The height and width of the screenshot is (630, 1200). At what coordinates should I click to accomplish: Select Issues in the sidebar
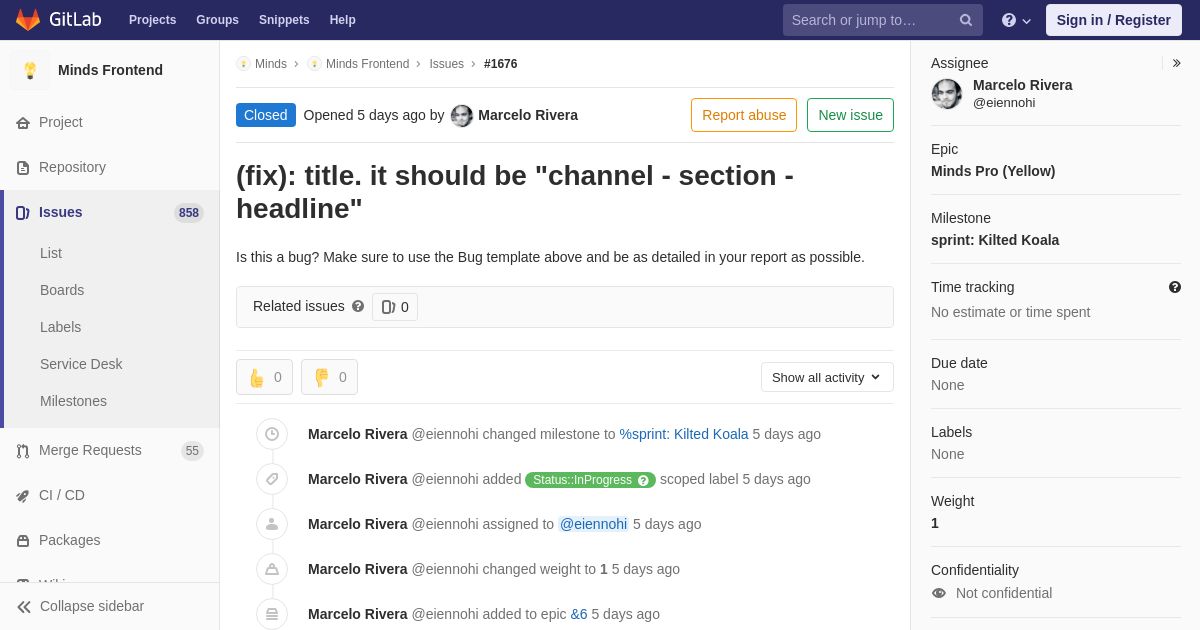click(110, 212)
